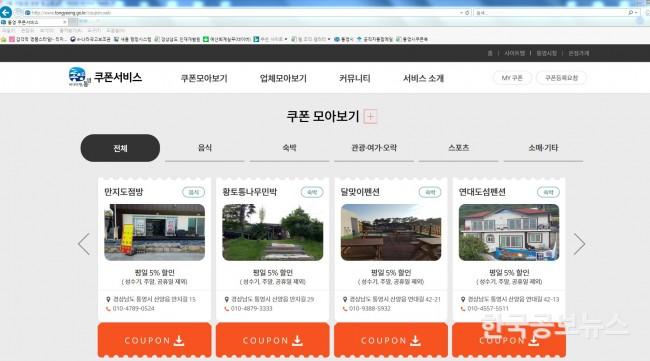Open 쿠폰모아보기 menu
Image resolution: width=650 pixels, height=361 pixels.
coord(204,78)
